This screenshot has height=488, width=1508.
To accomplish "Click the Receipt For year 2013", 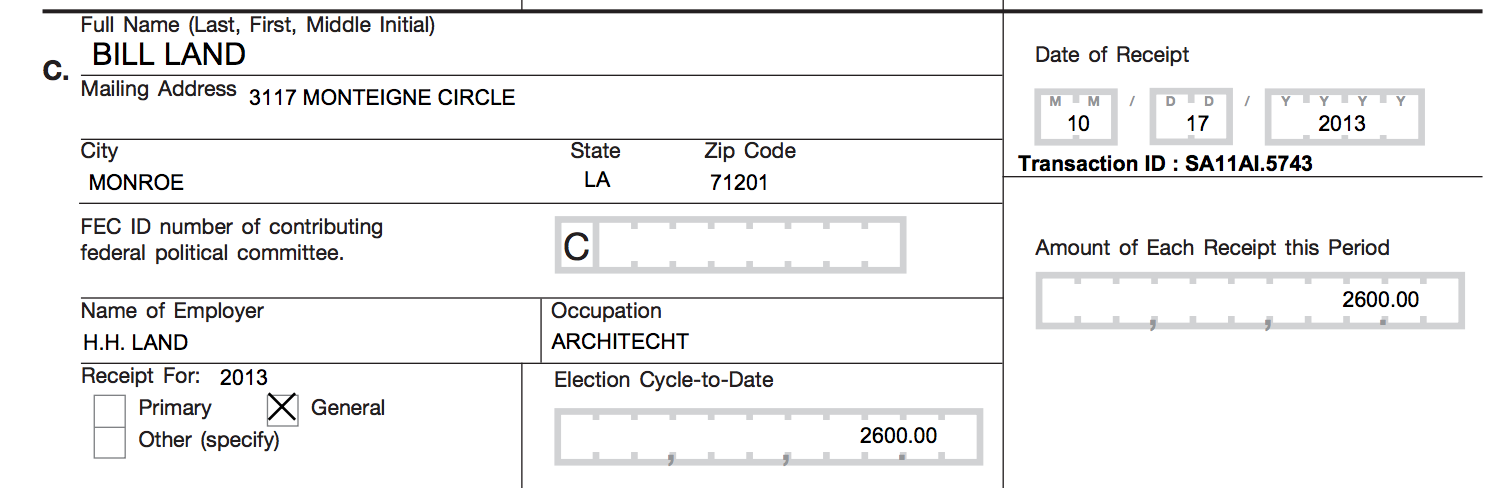I will (244, 377).
